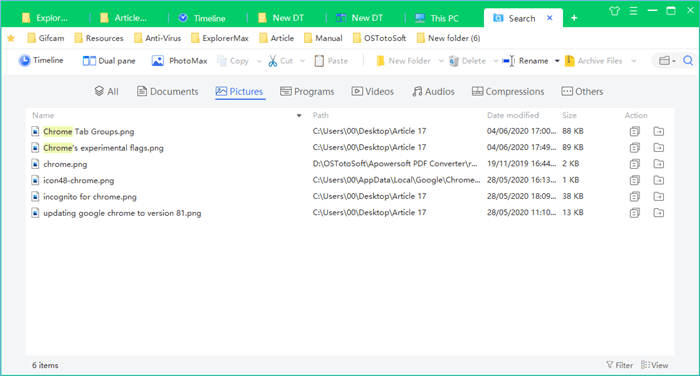
Task: Switch to the Videos filter tab
Action: 373,92
